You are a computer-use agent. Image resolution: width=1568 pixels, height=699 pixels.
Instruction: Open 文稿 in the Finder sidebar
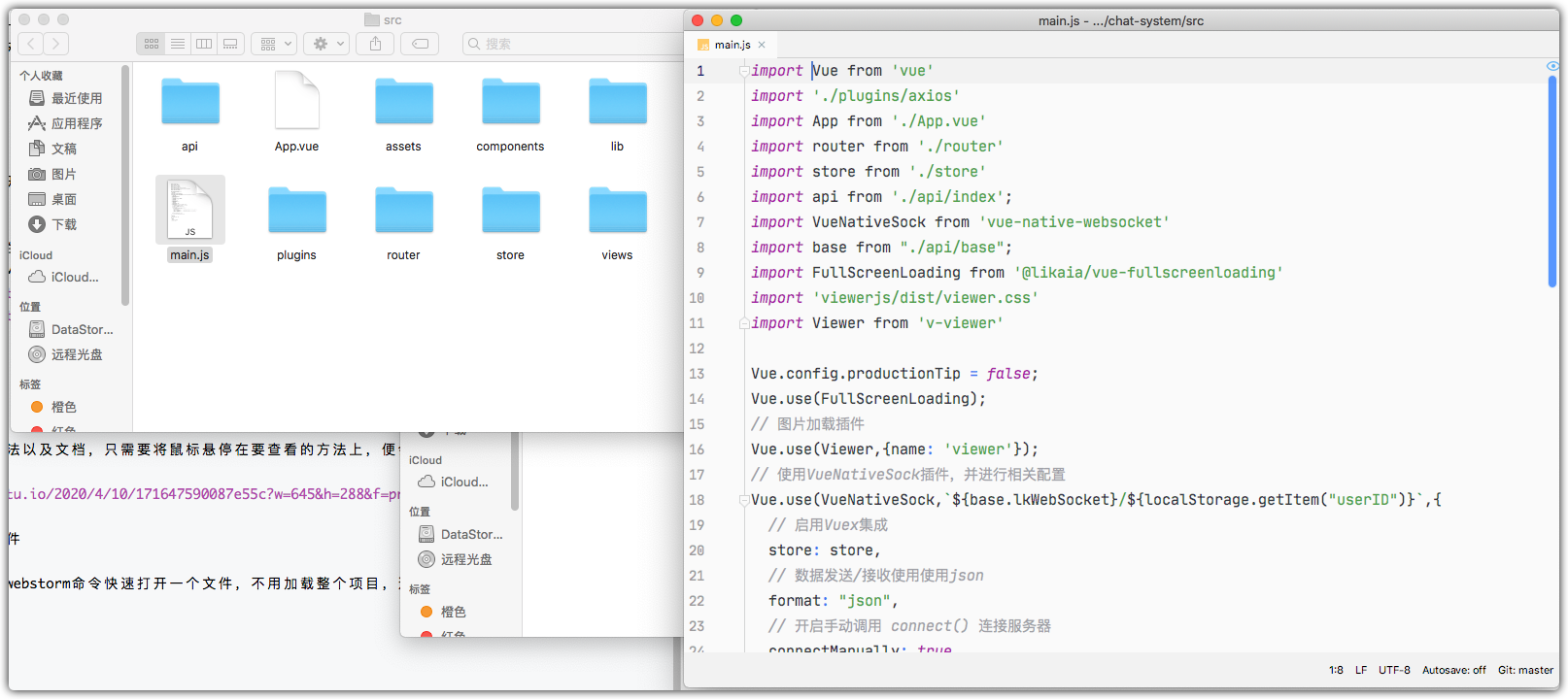point(53,149)
